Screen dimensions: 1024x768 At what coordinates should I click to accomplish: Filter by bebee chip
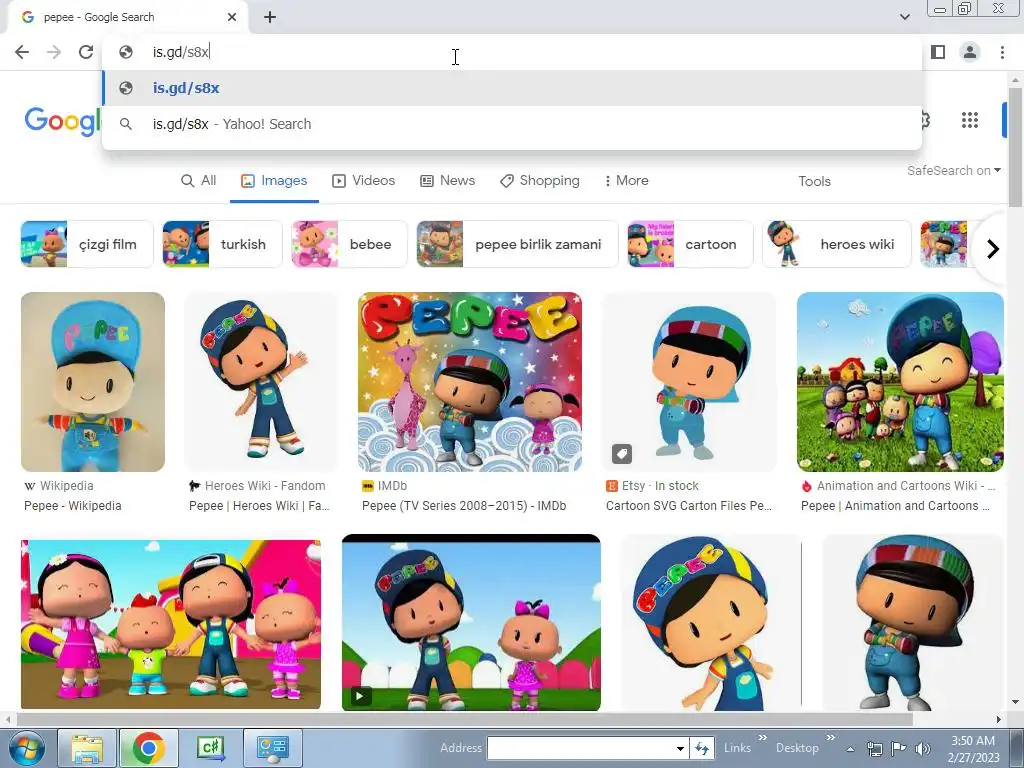click(349, 244)
